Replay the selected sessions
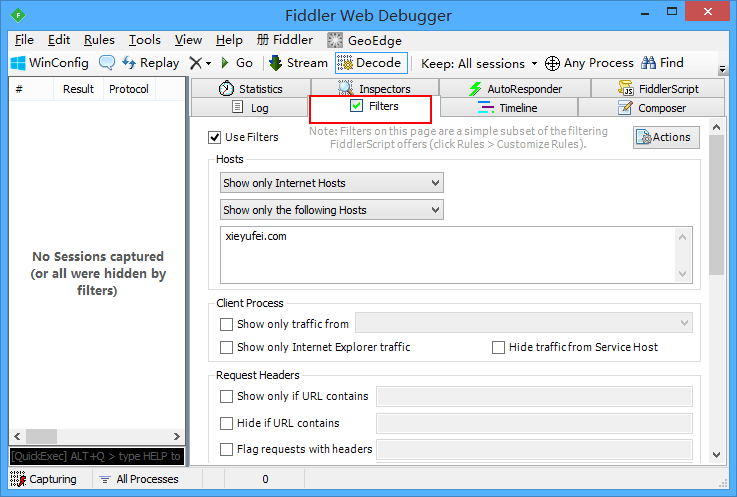737x497 pixels. point(150,63)
